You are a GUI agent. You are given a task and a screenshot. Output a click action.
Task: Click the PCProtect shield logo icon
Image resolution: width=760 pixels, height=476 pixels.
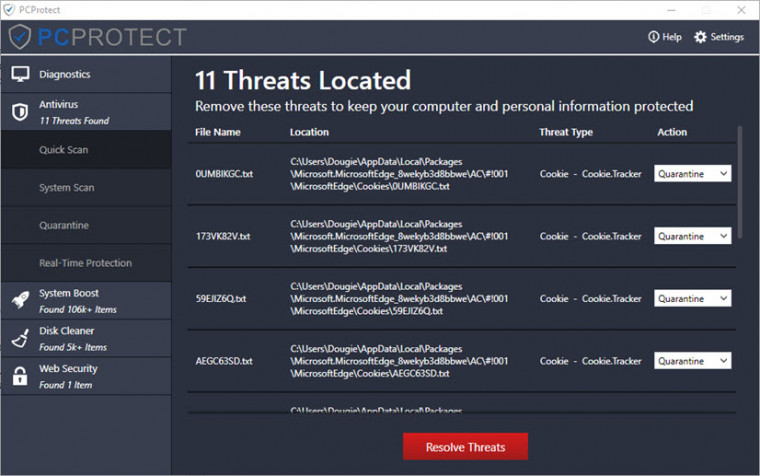coord(20,37)
